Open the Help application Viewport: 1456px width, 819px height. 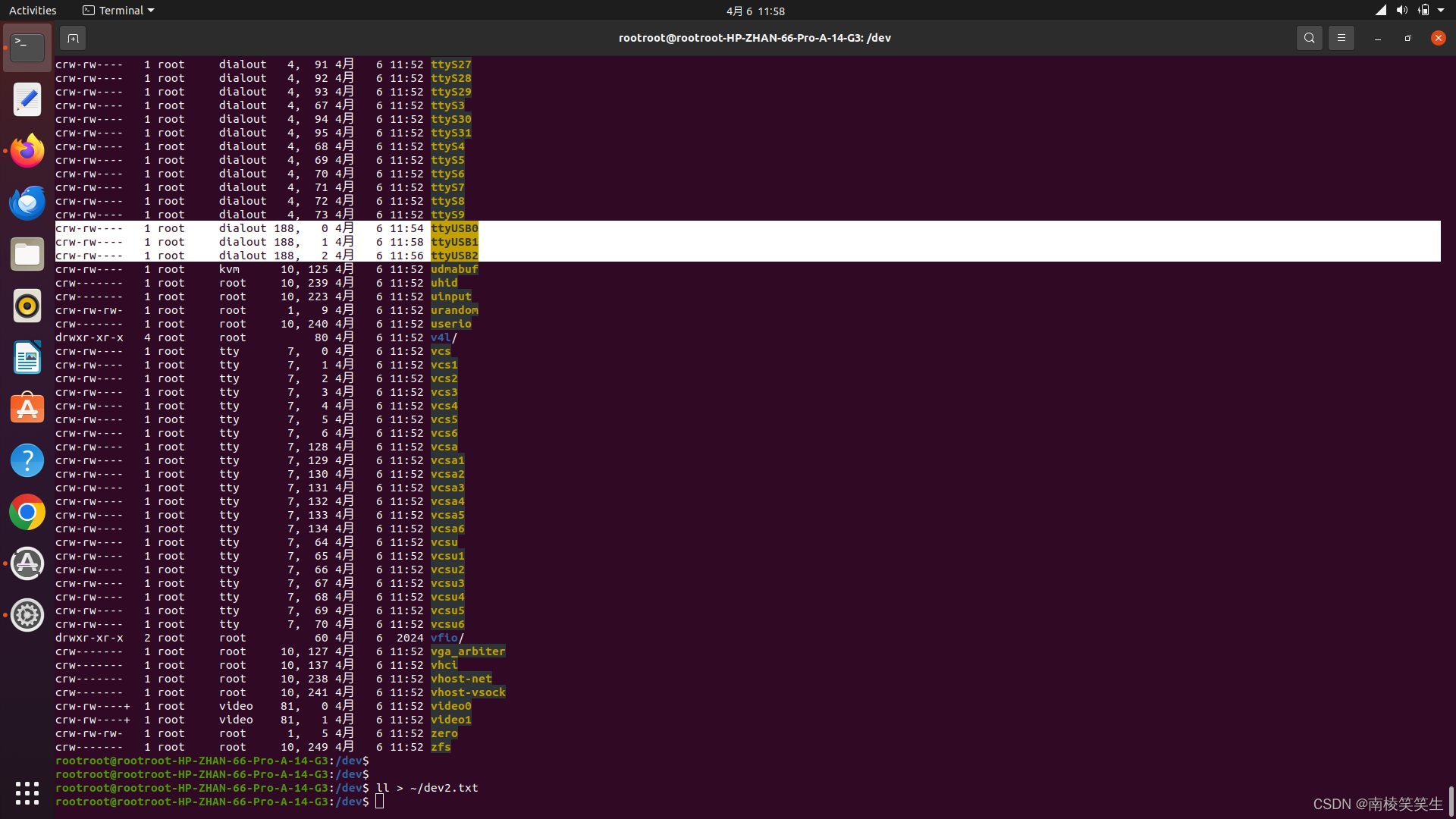coord(27,460)
